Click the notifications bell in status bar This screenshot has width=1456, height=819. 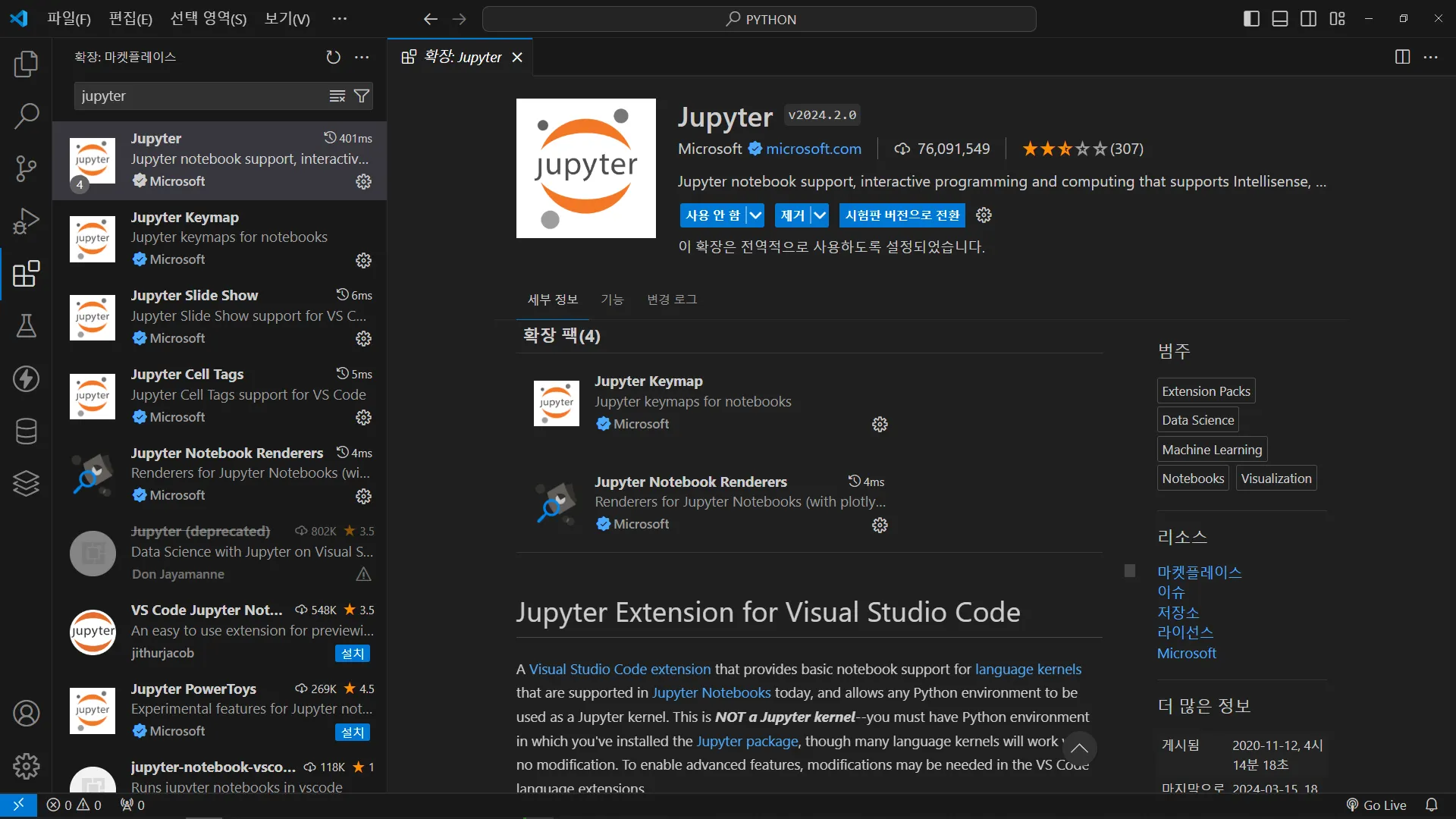pyautogui.click(x=1431, y=805)
